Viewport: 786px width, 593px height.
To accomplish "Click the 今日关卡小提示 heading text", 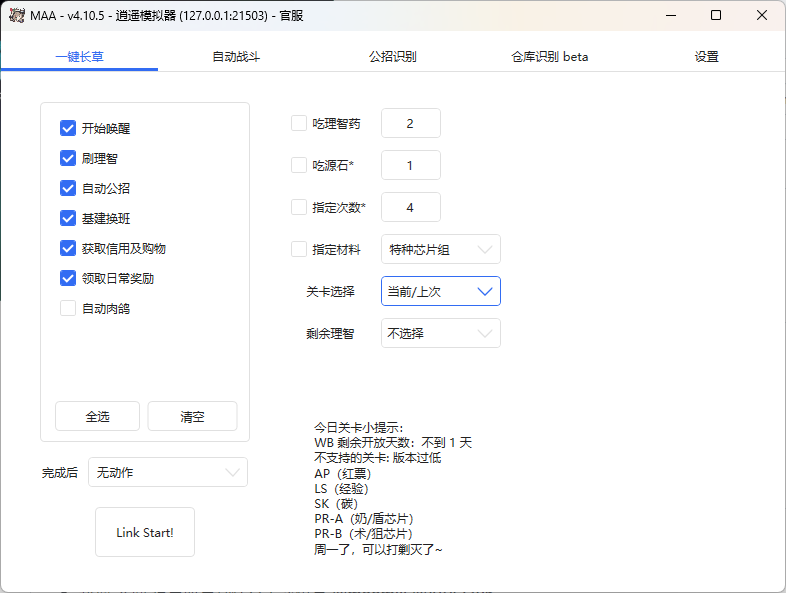I will point(358,428).
